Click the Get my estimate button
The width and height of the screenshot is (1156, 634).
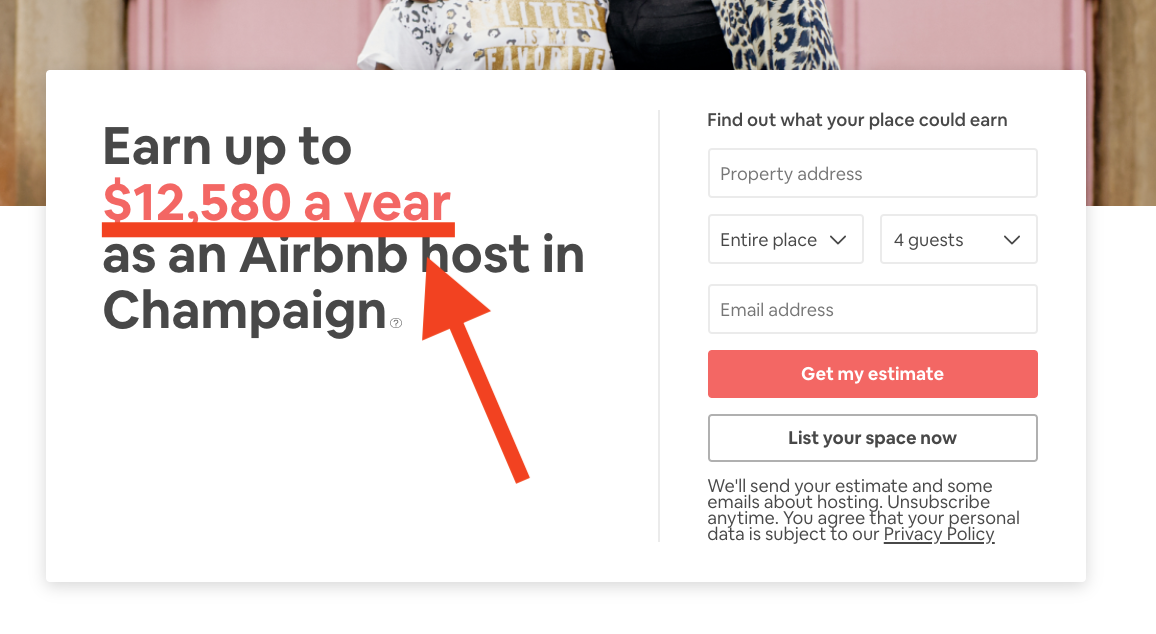pos(872,373)
